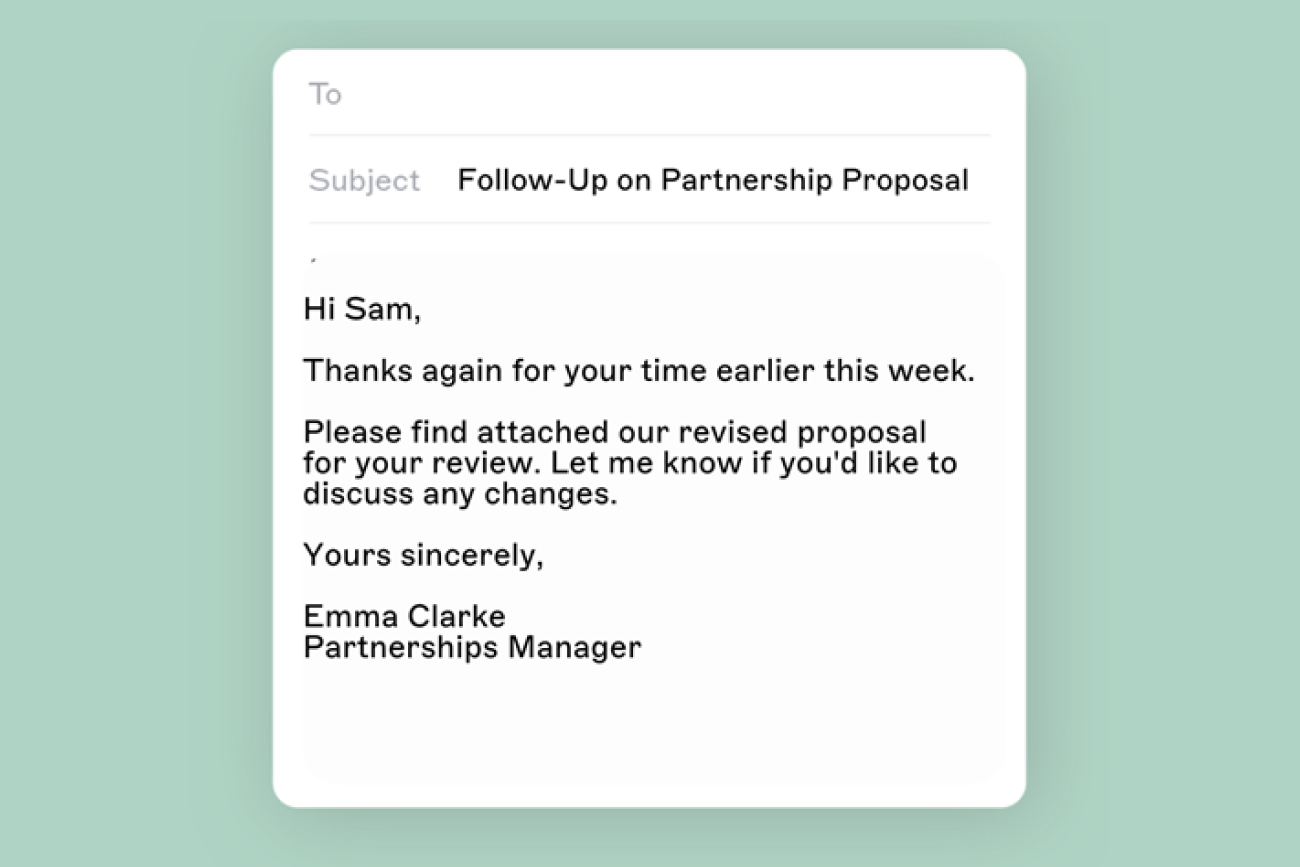Click the subject text "Follow-Up on Partnership Proposal"

tap(712, 181)
